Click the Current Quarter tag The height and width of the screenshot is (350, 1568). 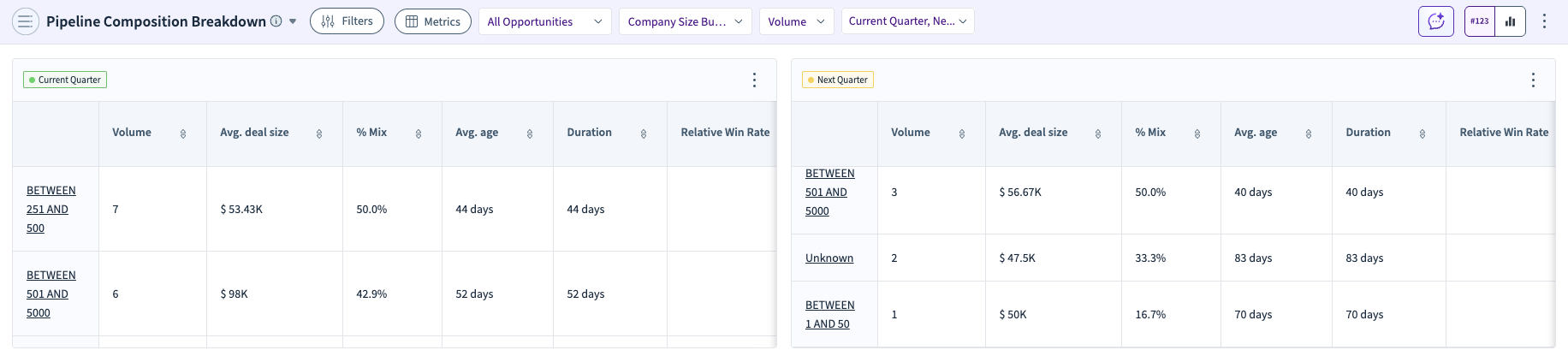pyautogui.click(x=65, y=80)
